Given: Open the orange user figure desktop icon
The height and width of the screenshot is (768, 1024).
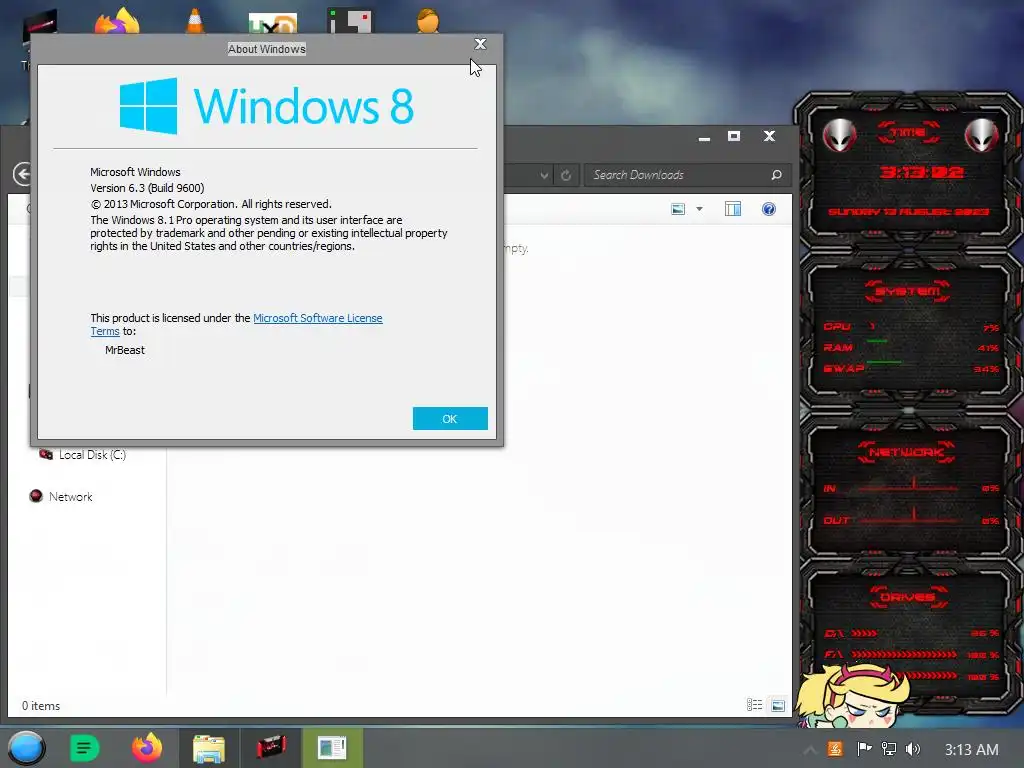Looking at the screenshot, I should coord(428,20).
